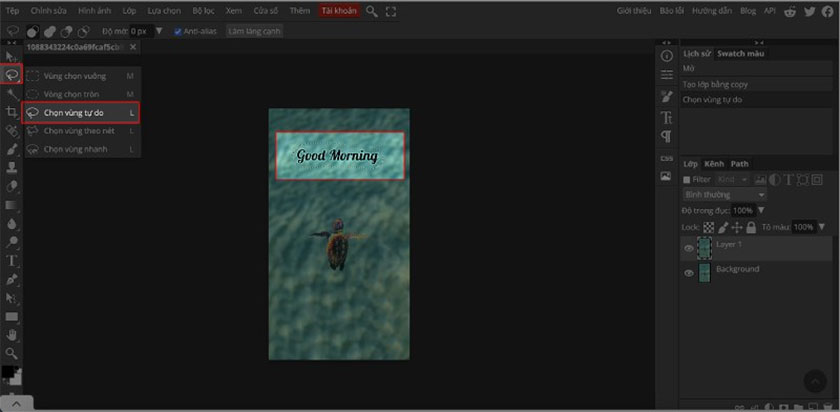Image resolution: width=840 pixels, height=412 pixels.
Task: Open the 'Bộ lọc' menu
Action: tap(204, 11)
